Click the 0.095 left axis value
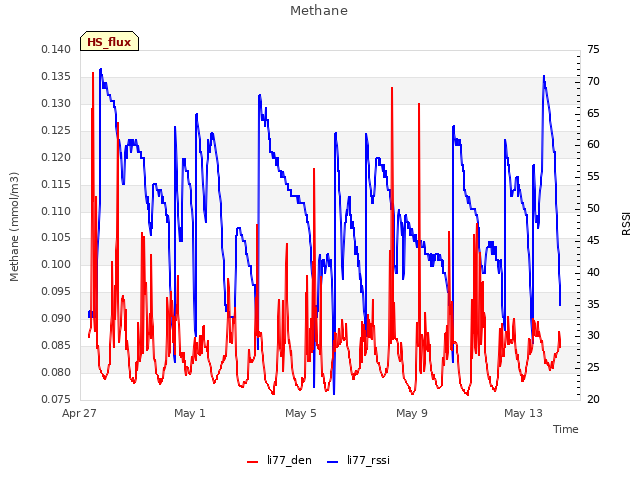Image resolution: width=640 pixels, height=480 pixels. pos(56,291)
